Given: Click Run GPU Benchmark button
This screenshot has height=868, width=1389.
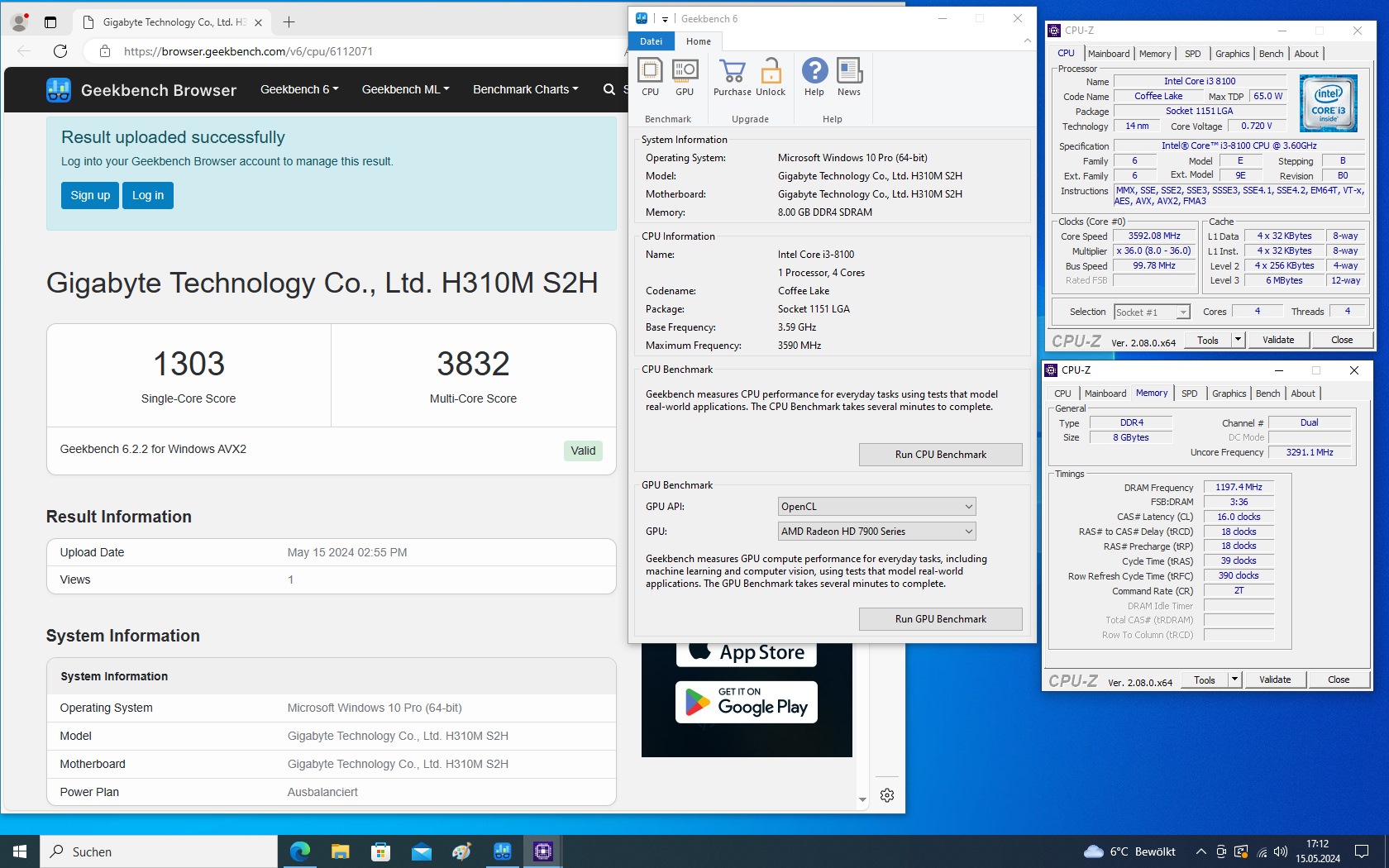Looking at the screenshot, I should tap(941, 619).
